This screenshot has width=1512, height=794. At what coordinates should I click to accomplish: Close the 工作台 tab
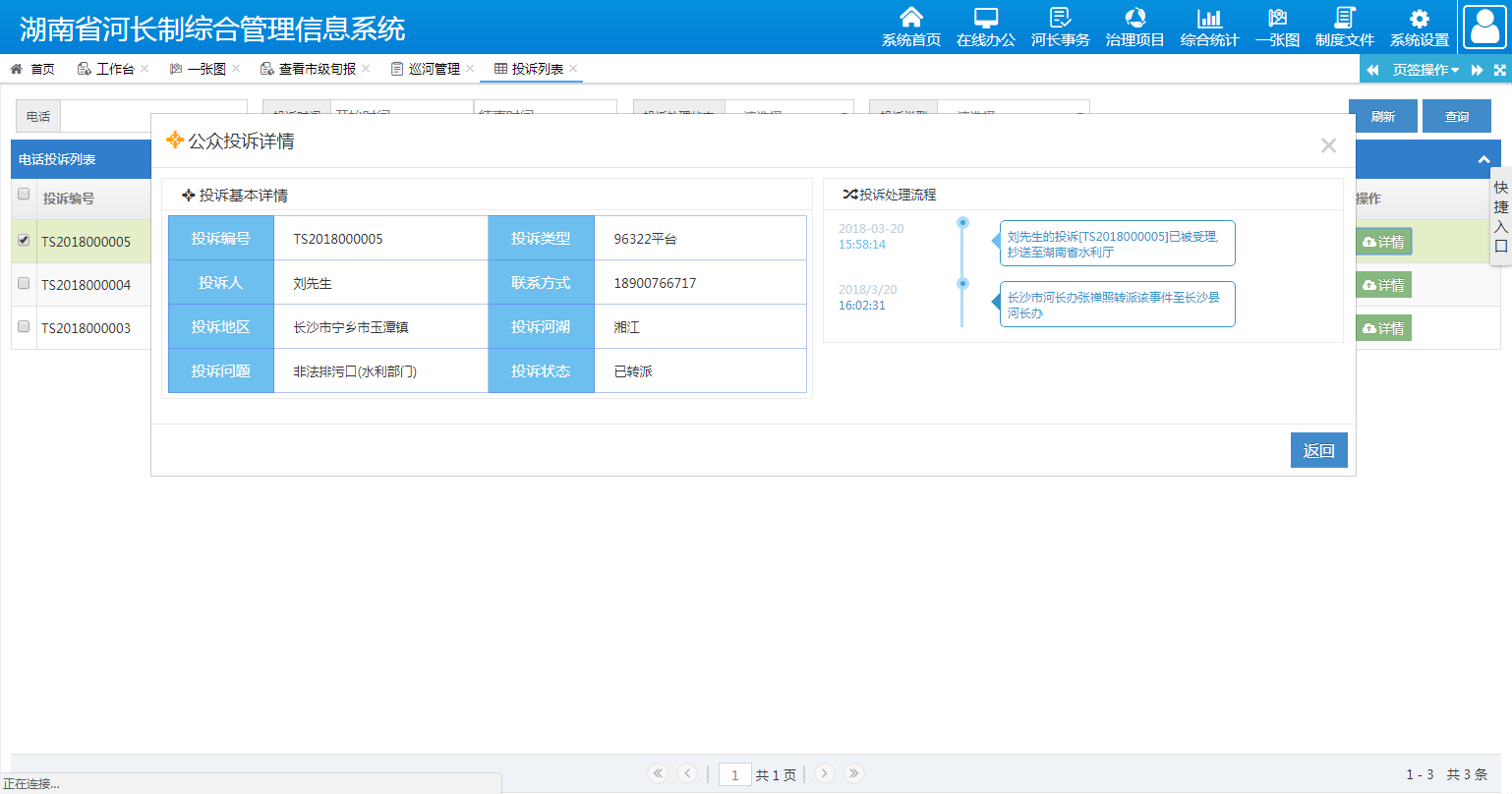coord(145,68)
